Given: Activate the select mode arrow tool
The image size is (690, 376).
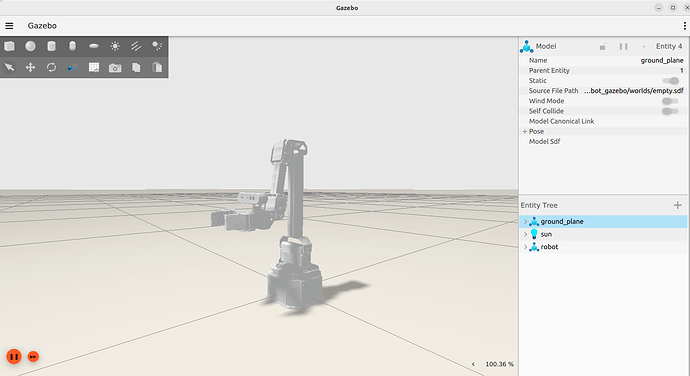Looking at the screenshot, I should click(x=9, y=67).
